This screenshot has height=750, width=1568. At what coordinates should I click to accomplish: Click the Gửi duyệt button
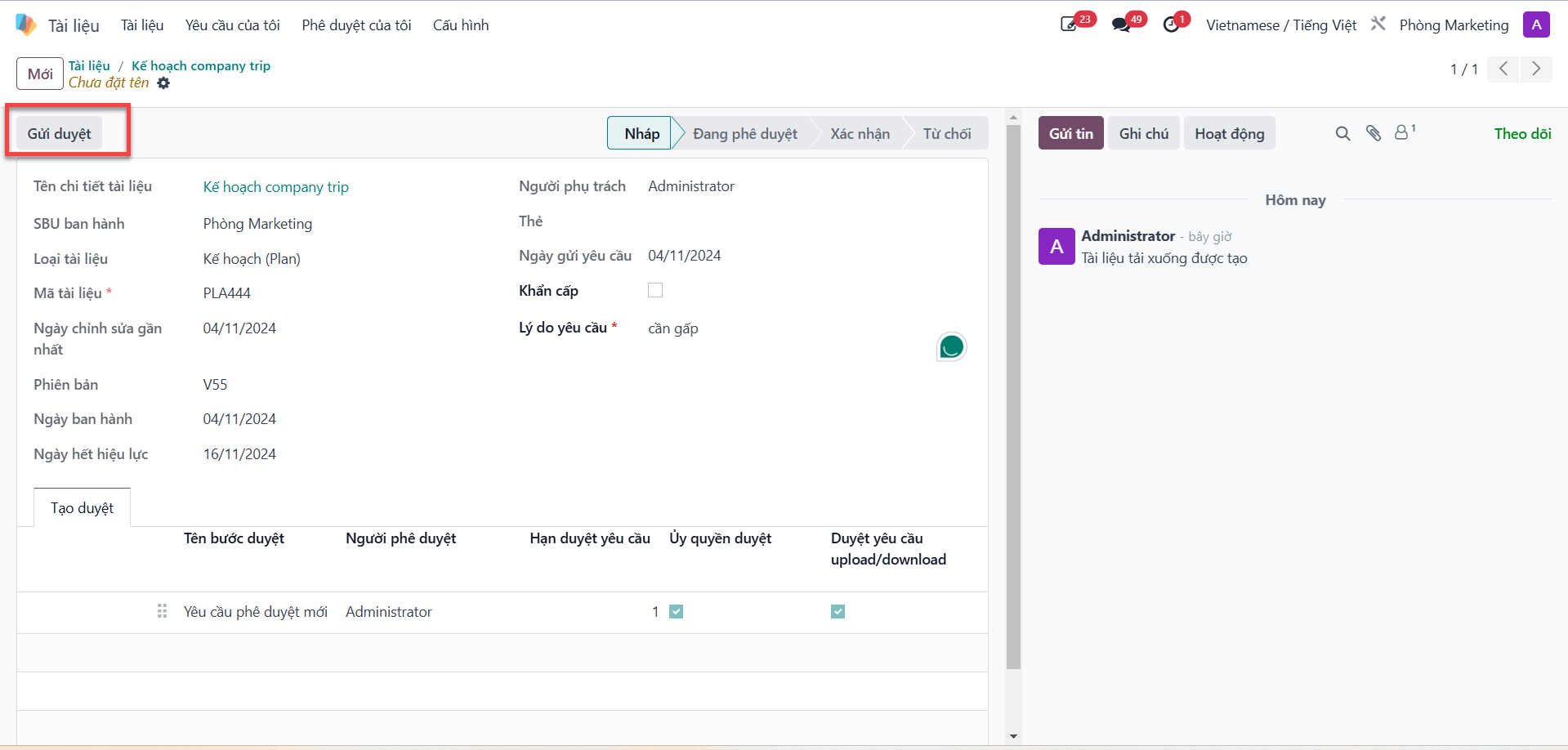click(x=59, y=133)
